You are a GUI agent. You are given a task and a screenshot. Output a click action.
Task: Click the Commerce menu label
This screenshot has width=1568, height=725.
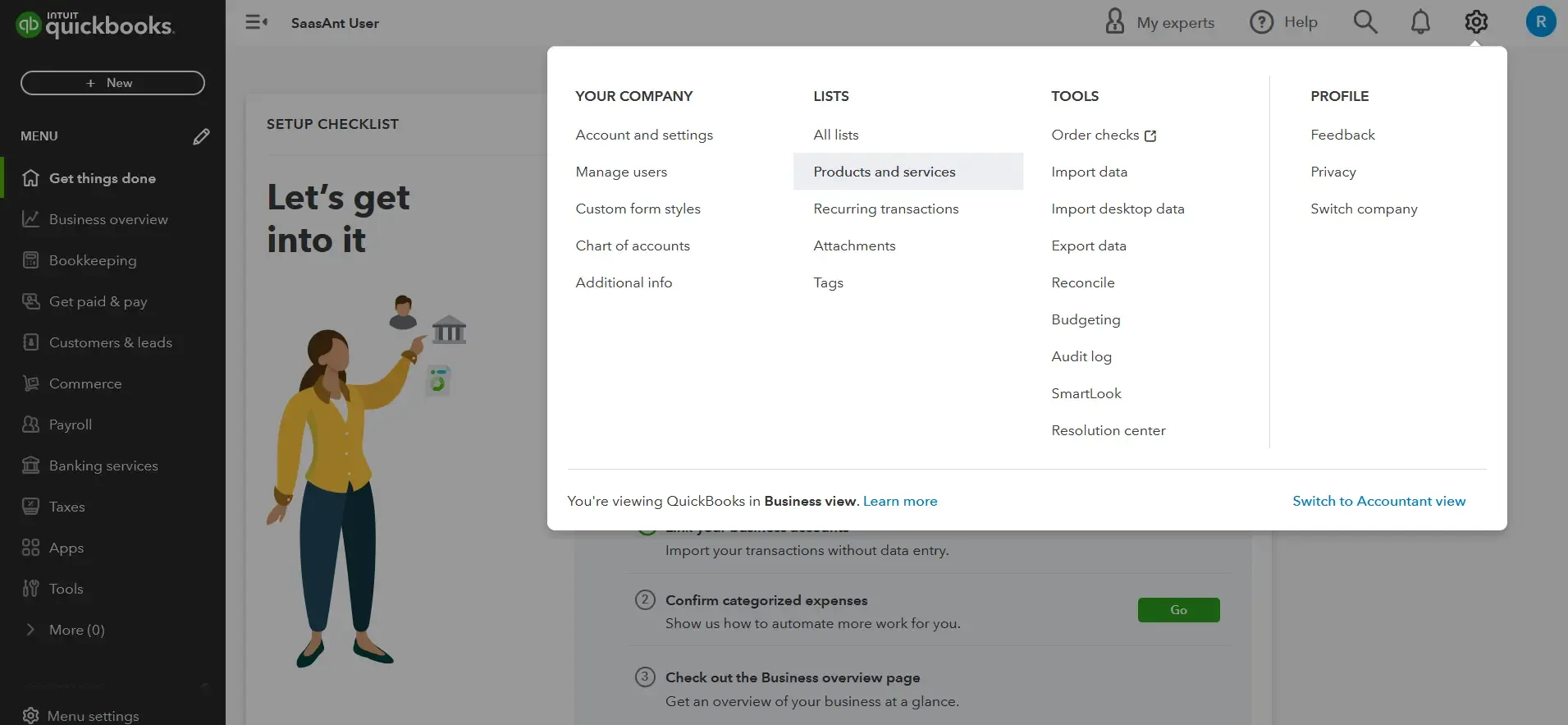[x=85, y=383]
